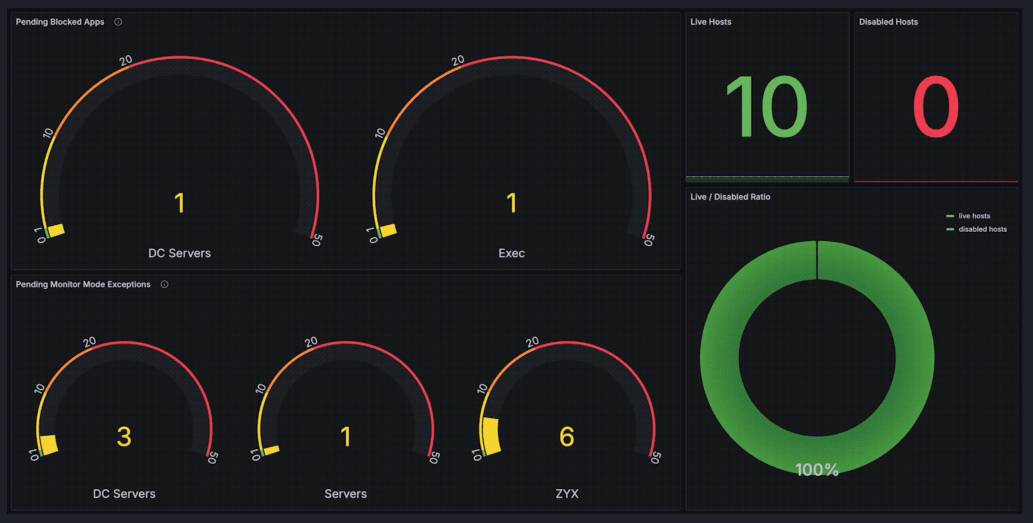This screenshot has height=523, width=1033.
Task: Click the live hosts legend color marker
Action: point(950,216)
